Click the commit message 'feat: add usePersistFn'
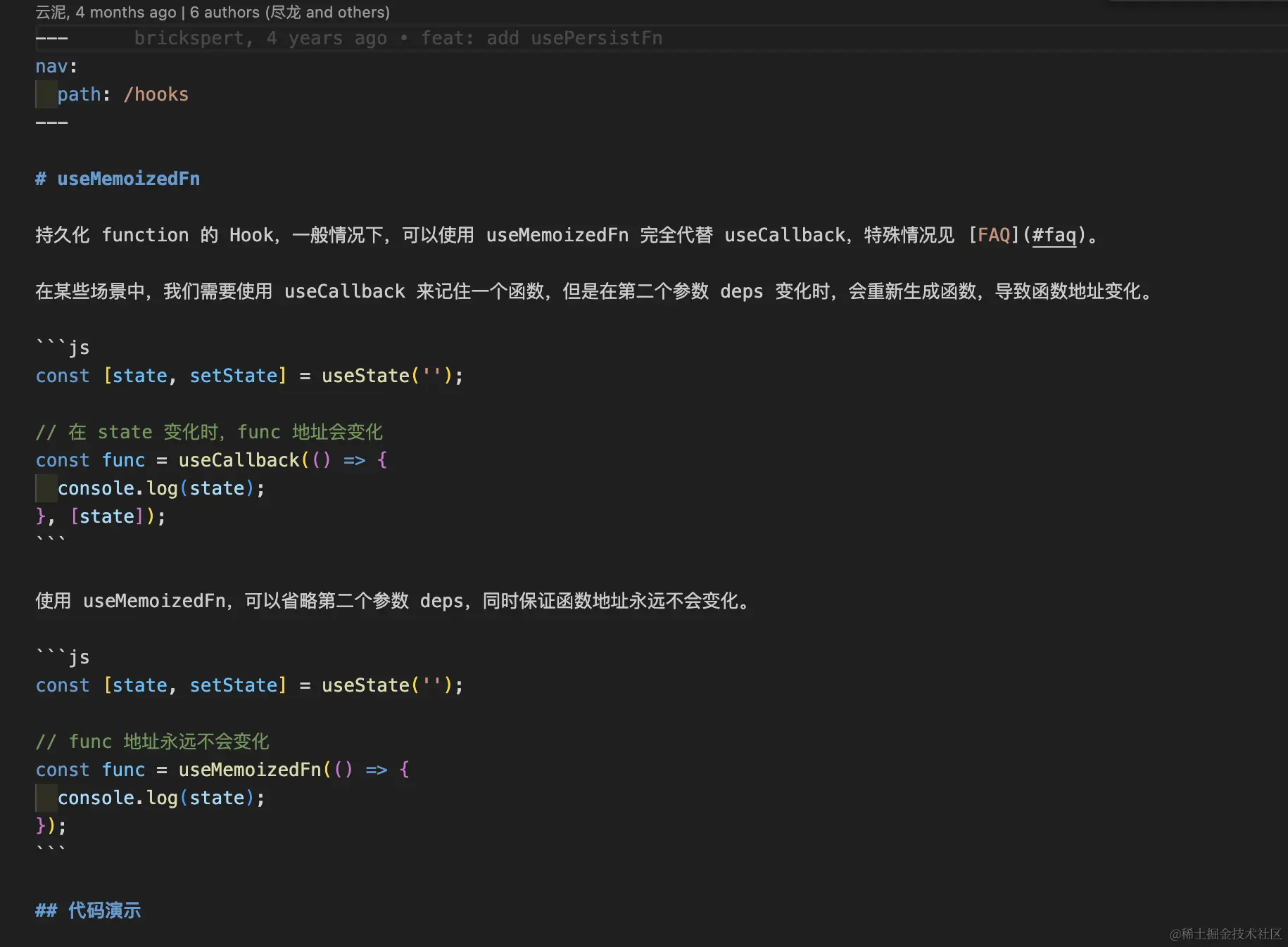This screenshot has width=1288, height=947. point(542,38)
